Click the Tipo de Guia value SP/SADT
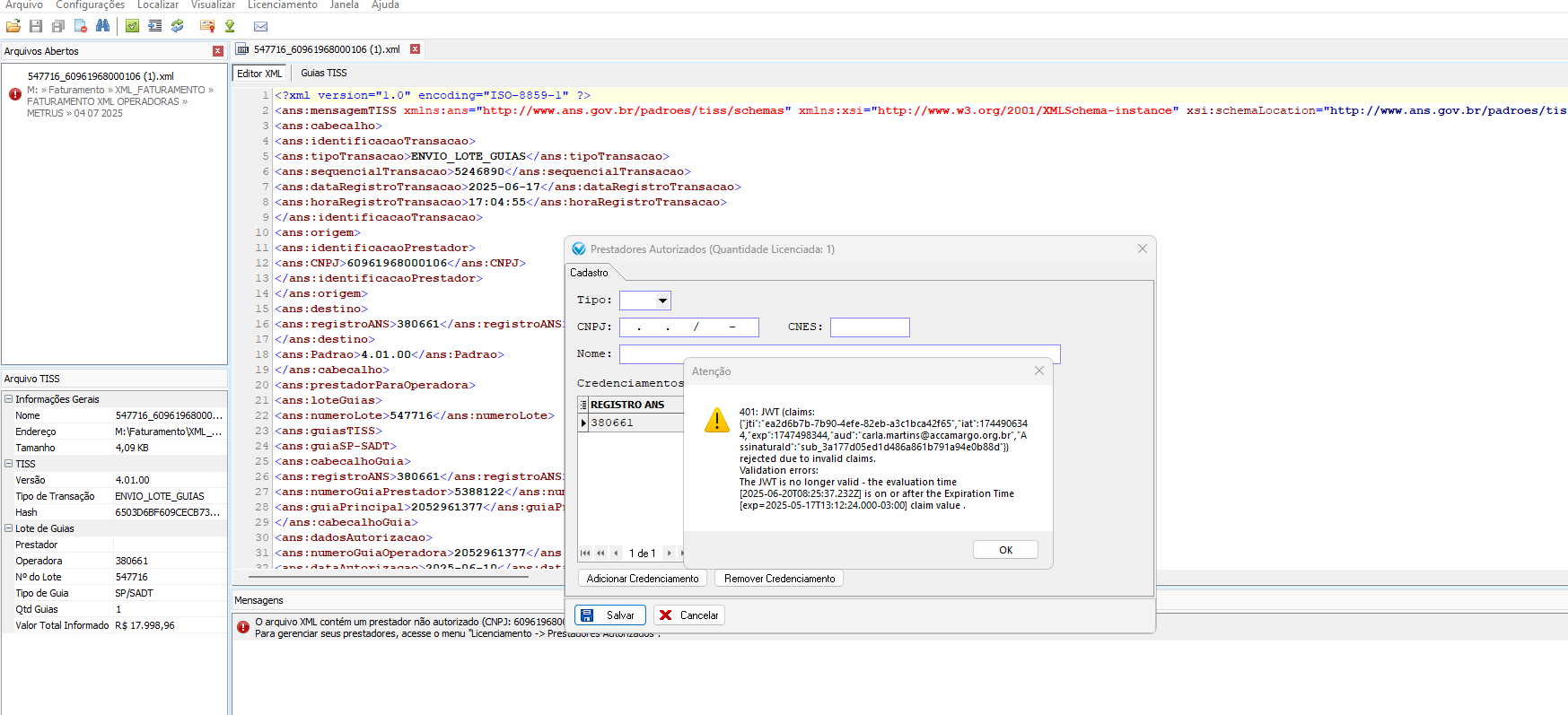 tap(134, 593)
